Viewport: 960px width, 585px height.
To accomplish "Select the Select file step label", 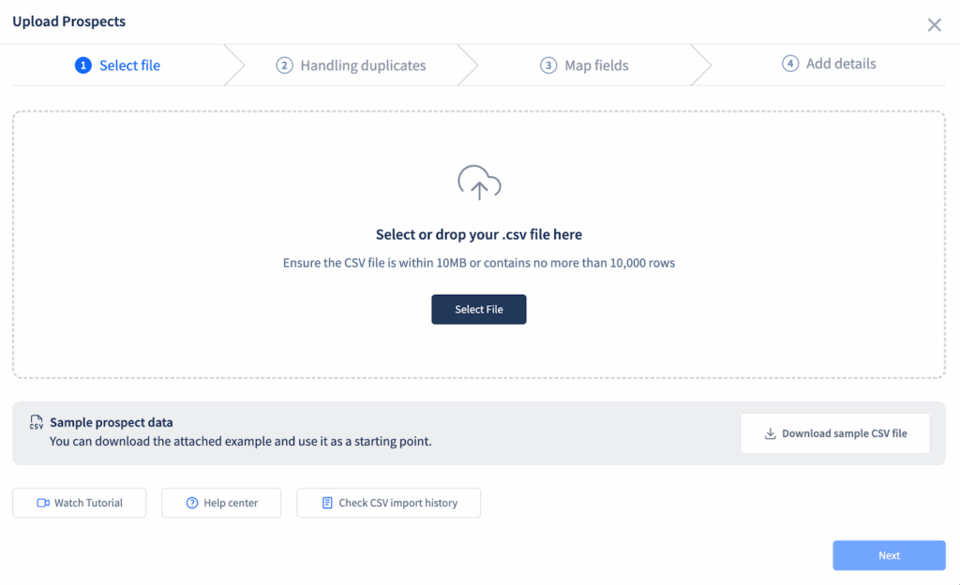I will pos(130,65).
